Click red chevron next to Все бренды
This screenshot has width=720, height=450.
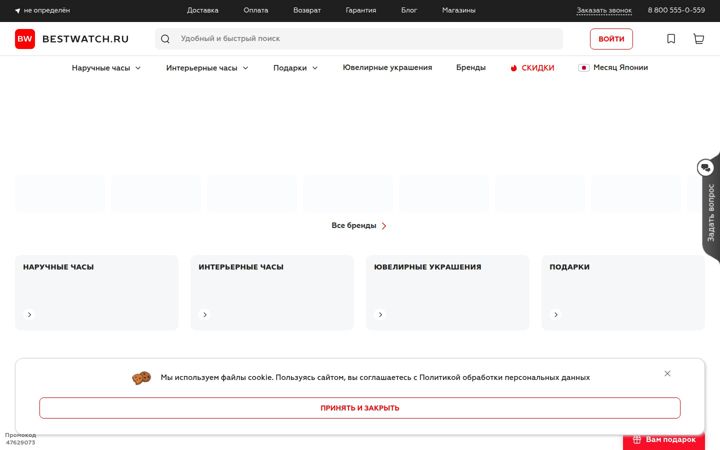[384, 226]
